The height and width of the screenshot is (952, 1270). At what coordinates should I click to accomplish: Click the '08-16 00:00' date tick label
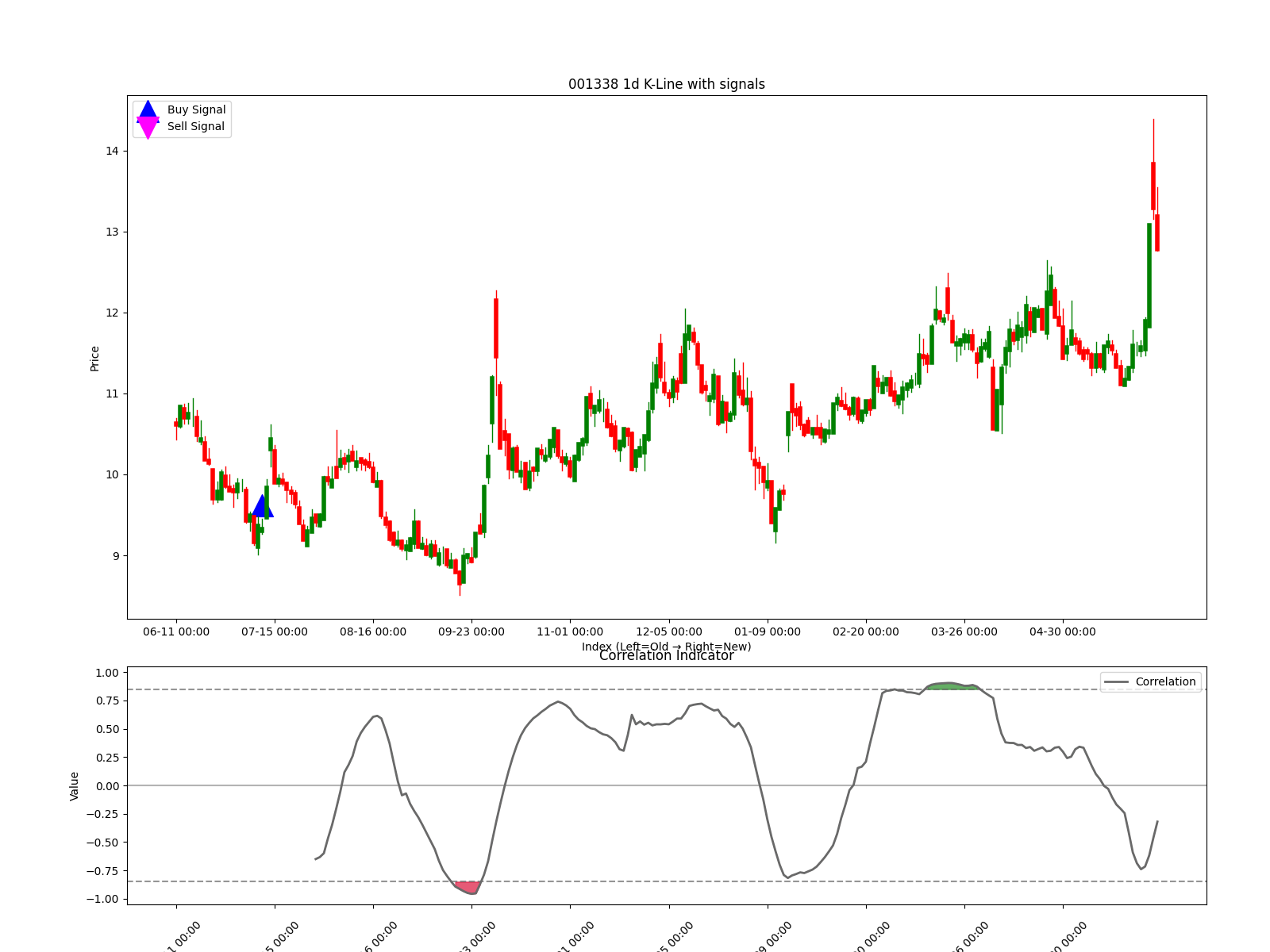(x=373, y=631)
